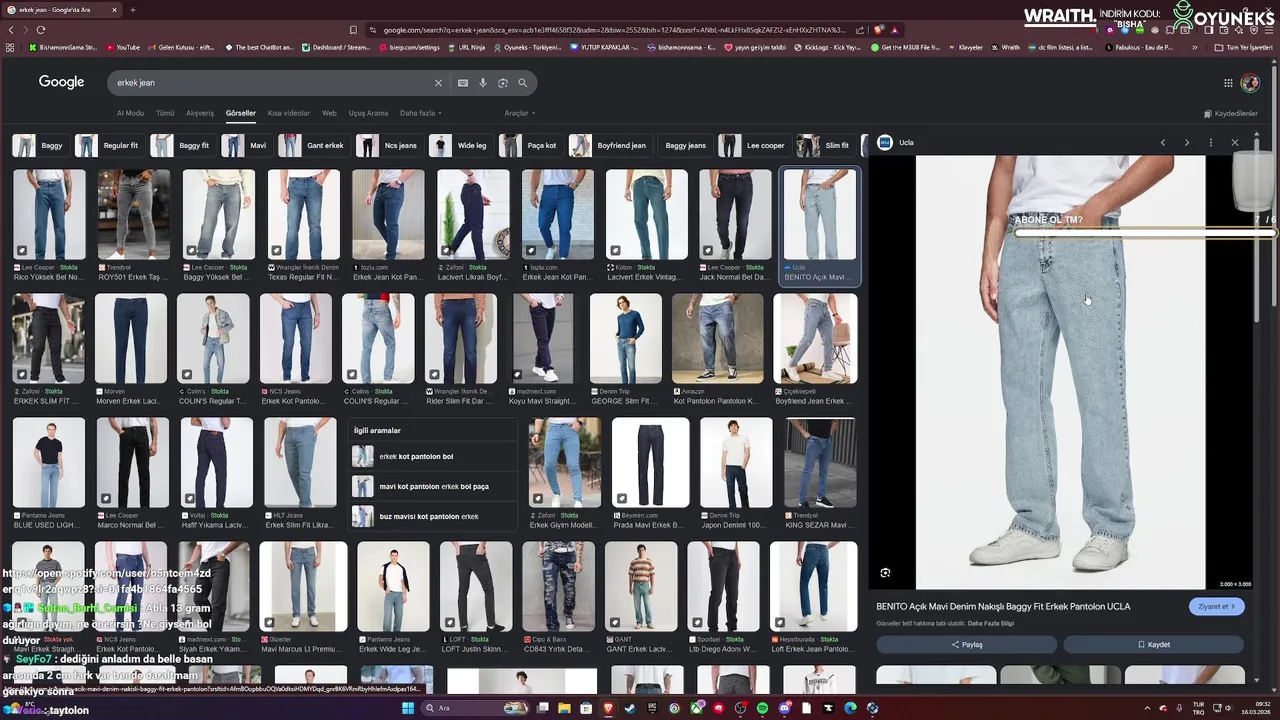Select related search buz mavisi kot pantolon erkek
Viewport: 1280px width, 720px height.
[x=433, y=517]
